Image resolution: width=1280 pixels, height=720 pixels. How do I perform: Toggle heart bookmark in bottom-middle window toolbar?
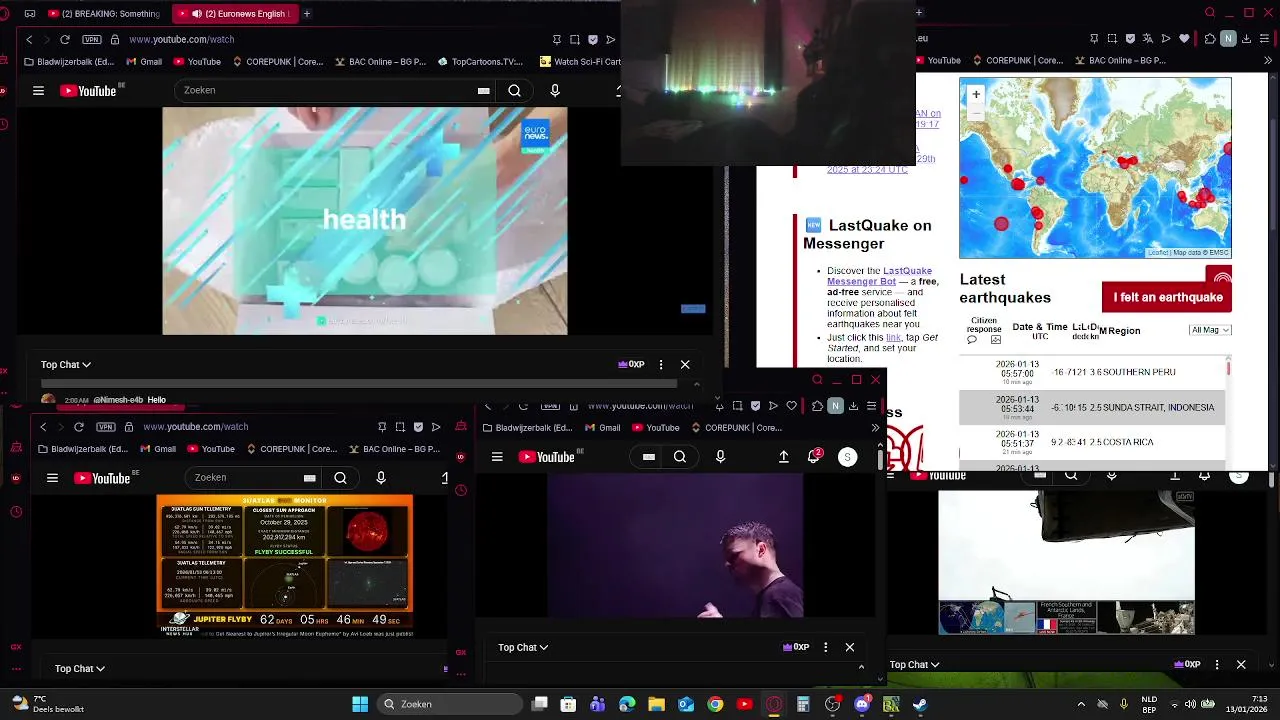click(x=791, y=406)
